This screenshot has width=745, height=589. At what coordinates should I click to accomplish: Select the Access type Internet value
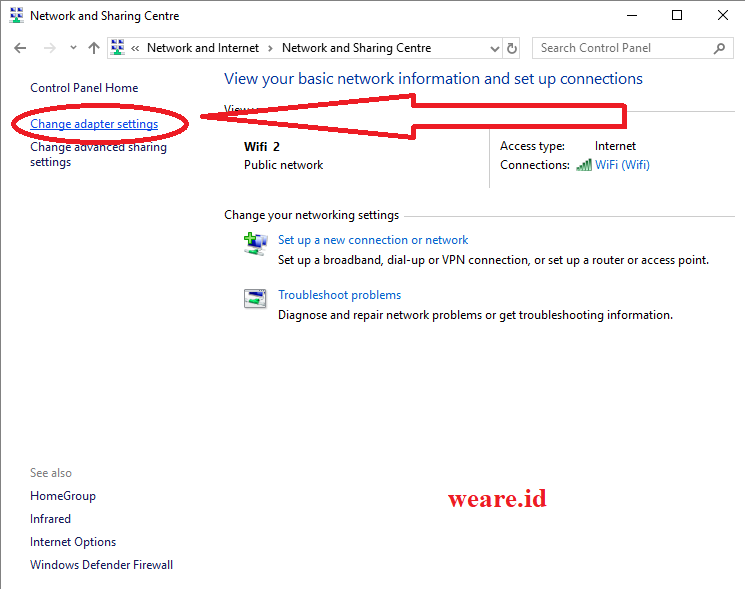[x=615, y=146]
